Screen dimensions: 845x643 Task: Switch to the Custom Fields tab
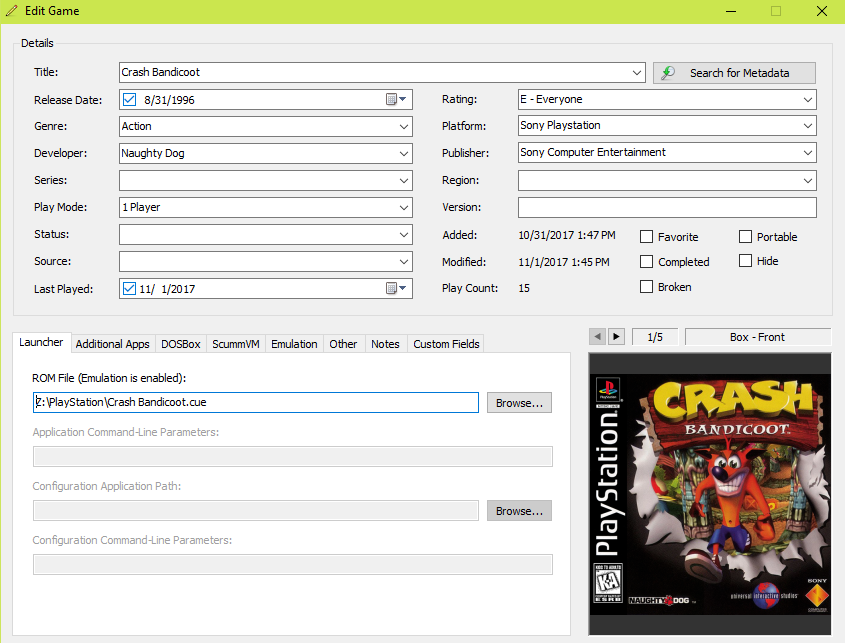(x=446, y=344)
